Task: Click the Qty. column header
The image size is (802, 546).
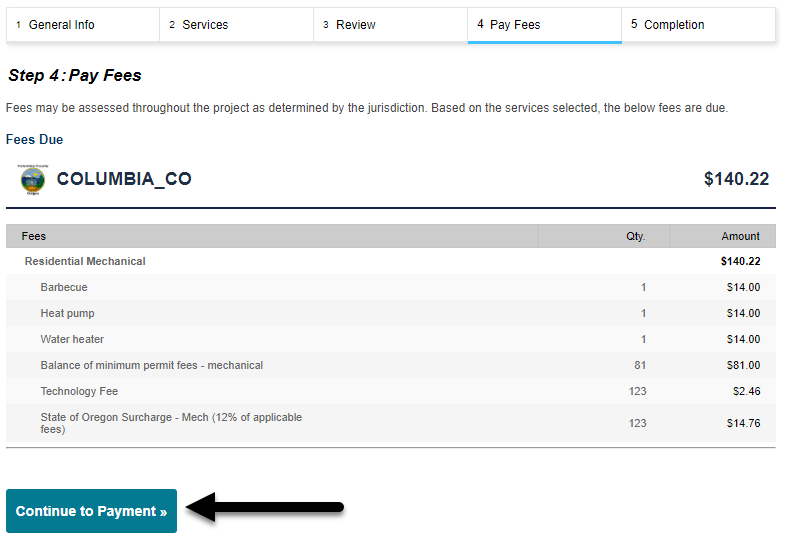Action: tap(635, 236)
